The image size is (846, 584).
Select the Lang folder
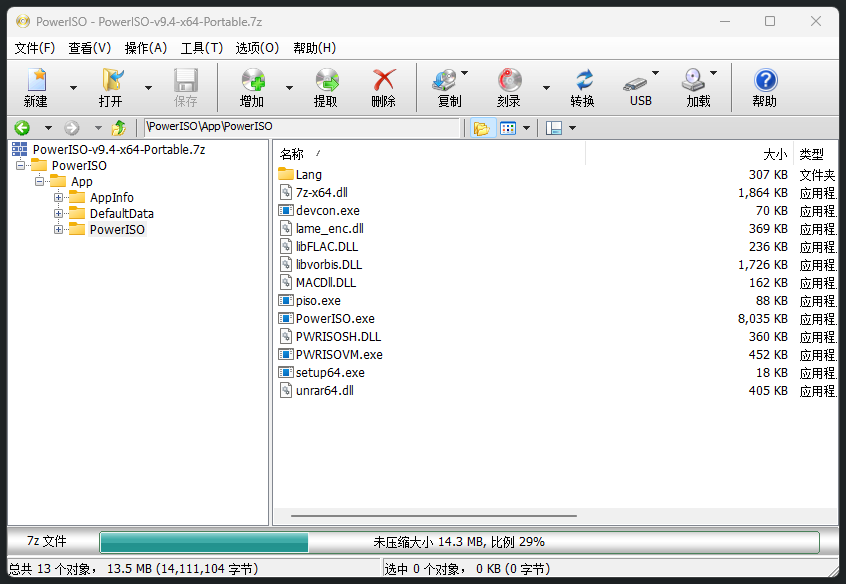coord(309,174)
